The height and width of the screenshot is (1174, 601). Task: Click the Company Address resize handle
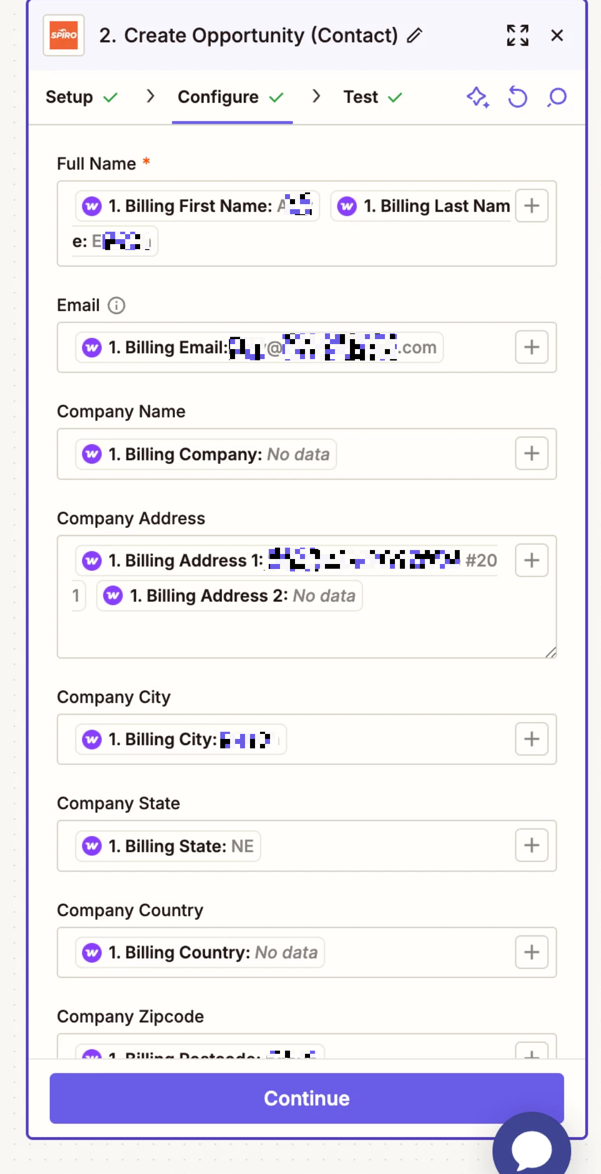[550, 652]
